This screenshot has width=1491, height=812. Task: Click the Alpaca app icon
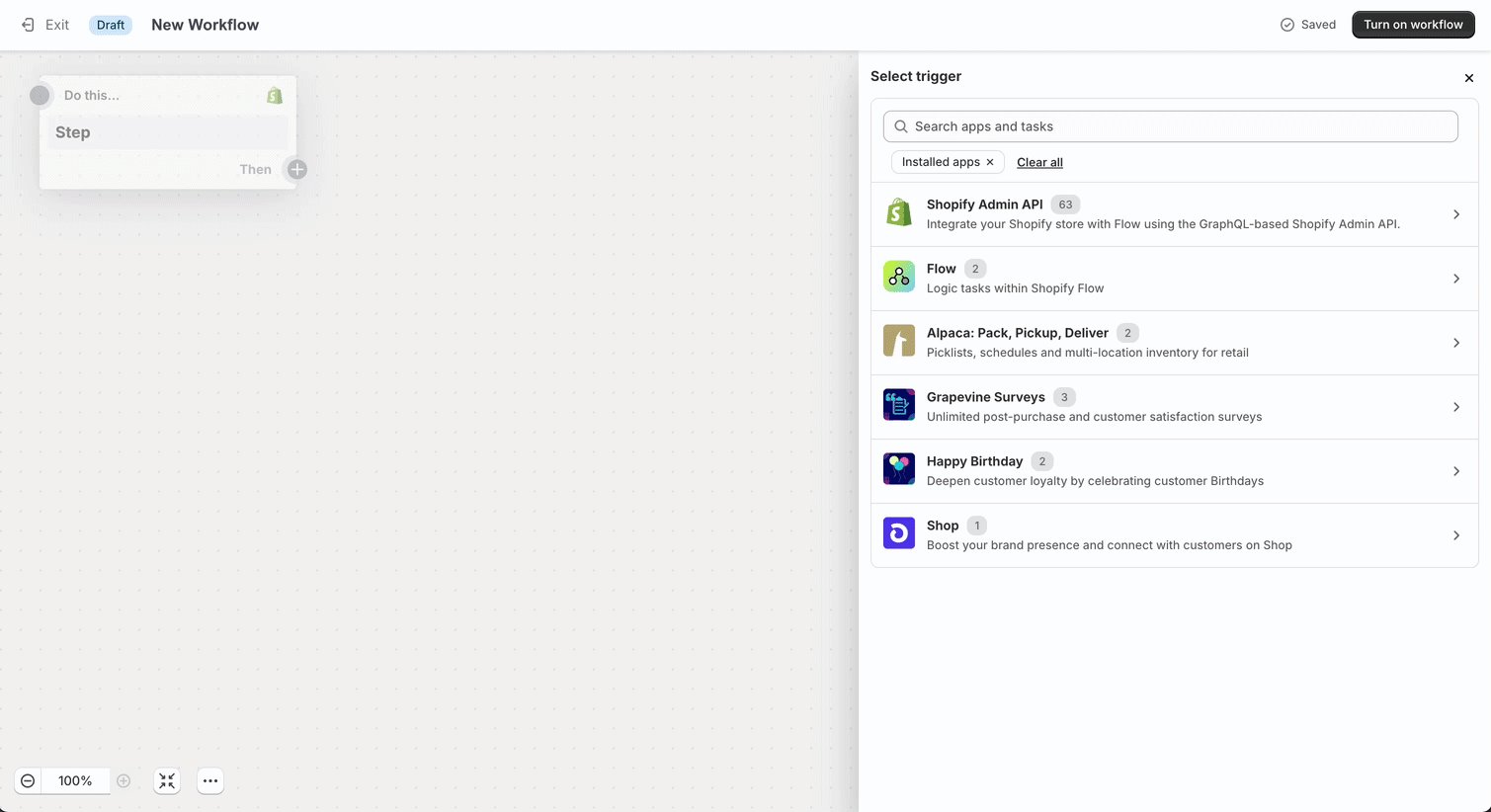click(899, 341)
